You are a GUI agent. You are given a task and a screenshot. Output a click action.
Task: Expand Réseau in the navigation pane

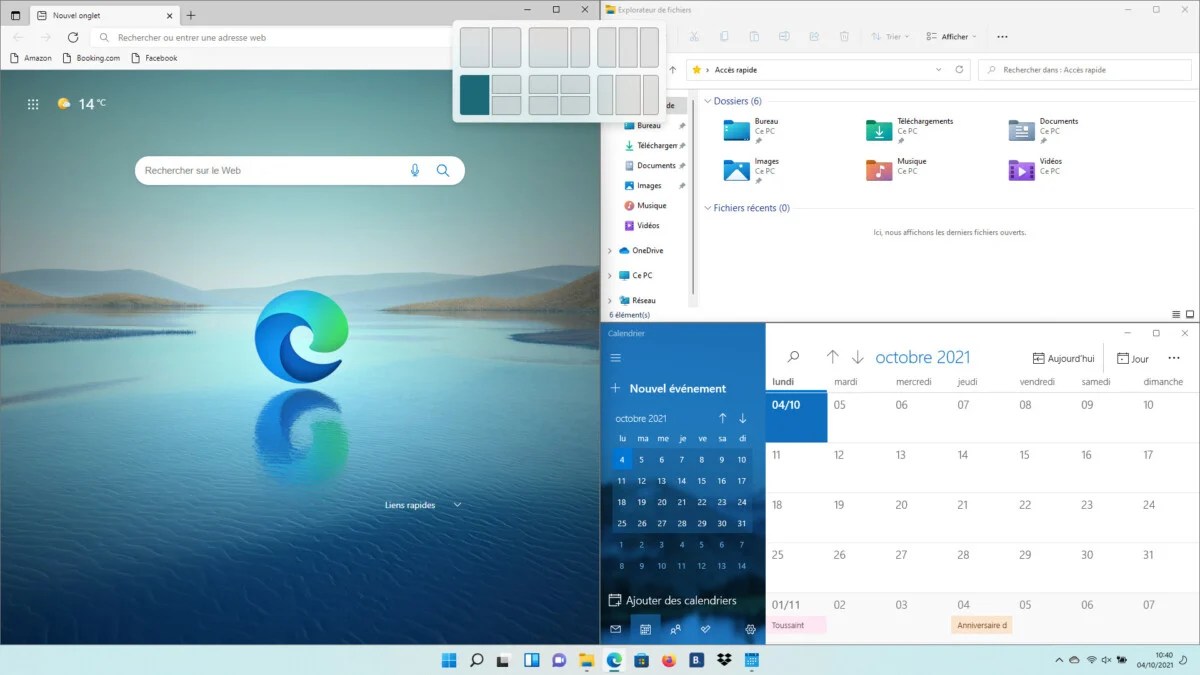click(x=610, y=300)
